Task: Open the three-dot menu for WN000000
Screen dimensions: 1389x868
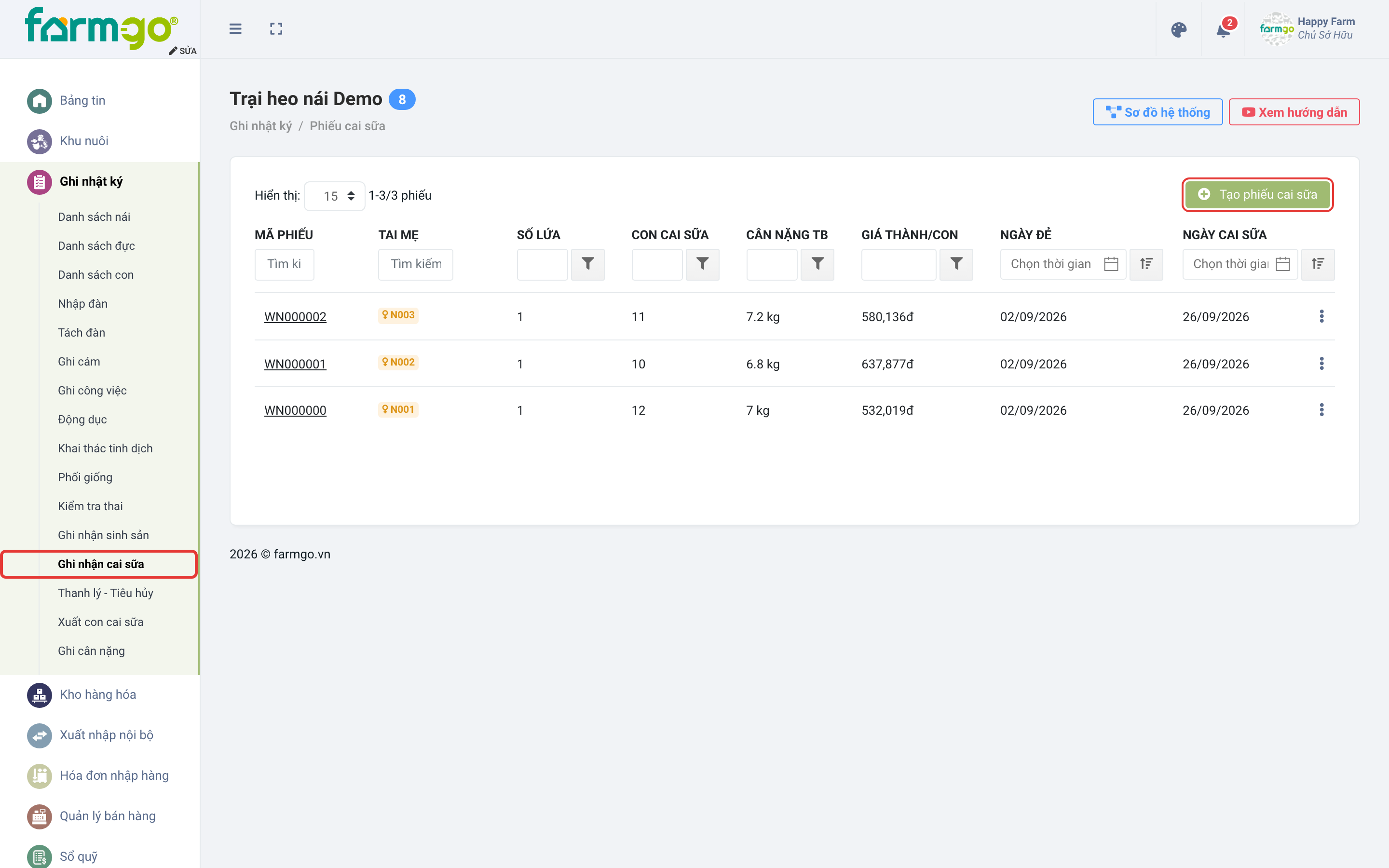Action: click(1321, 410)
